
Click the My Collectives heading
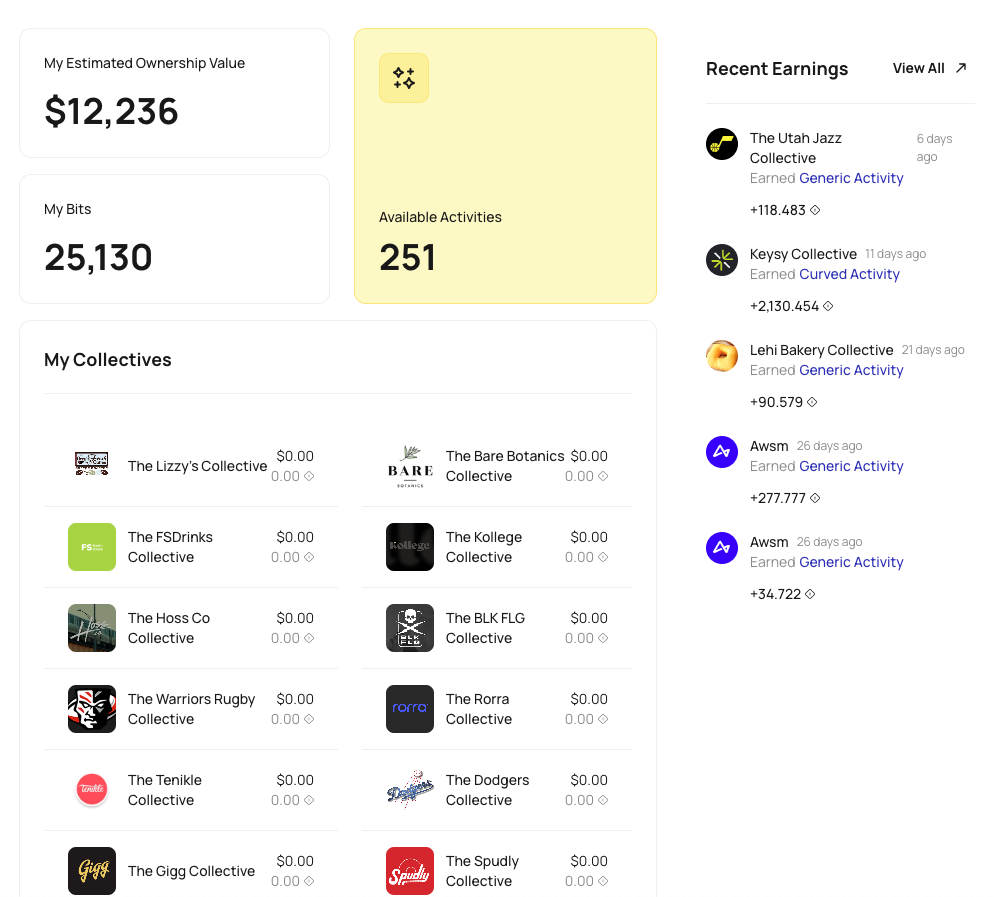108,359
